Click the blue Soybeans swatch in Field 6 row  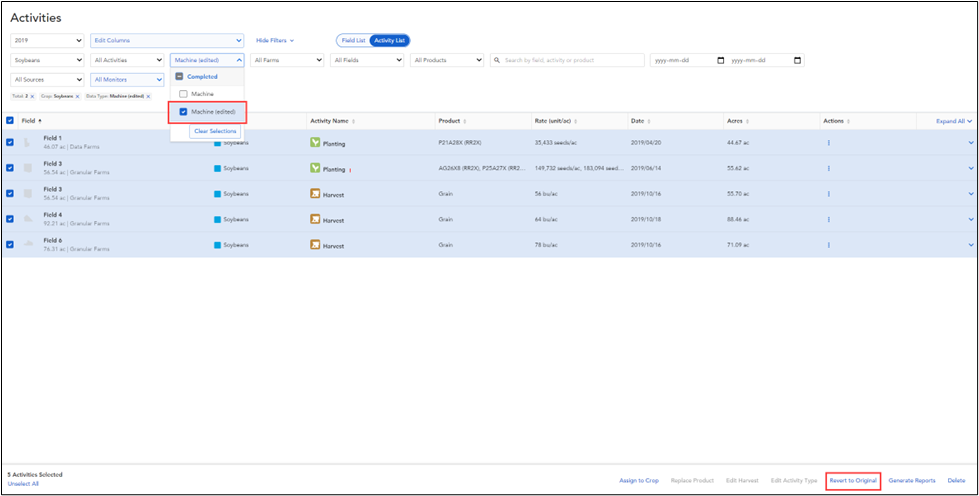[x=217, y=246]
